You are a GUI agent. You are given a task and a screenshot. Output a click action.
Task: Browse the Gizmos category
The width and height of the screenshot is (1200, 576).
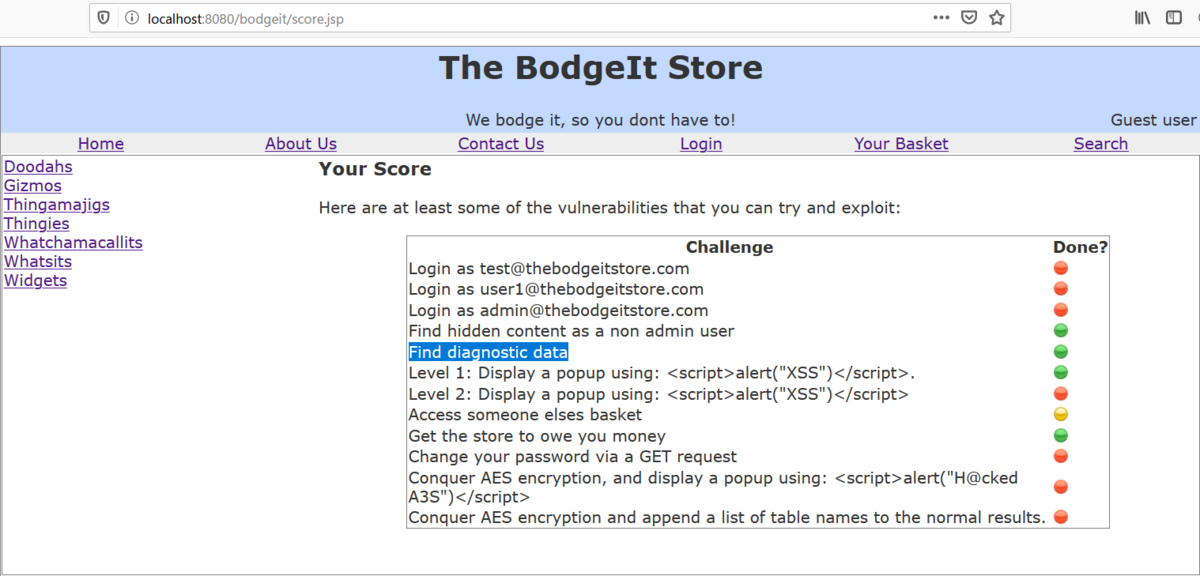pyautogui.click(x=33, y=186)
